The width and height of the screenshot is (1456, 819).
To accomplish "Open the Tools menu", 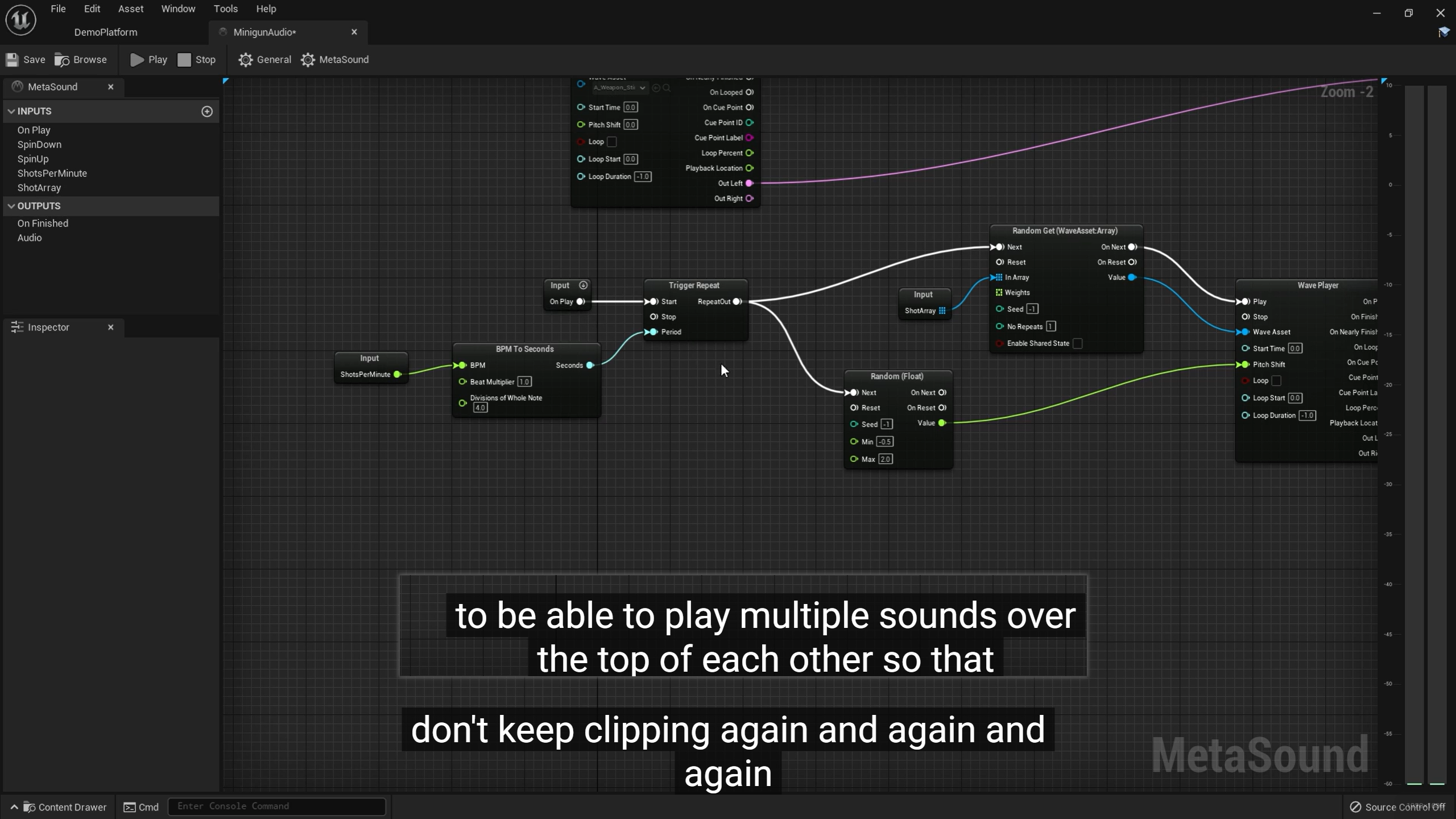I will (x=225, y=9).
